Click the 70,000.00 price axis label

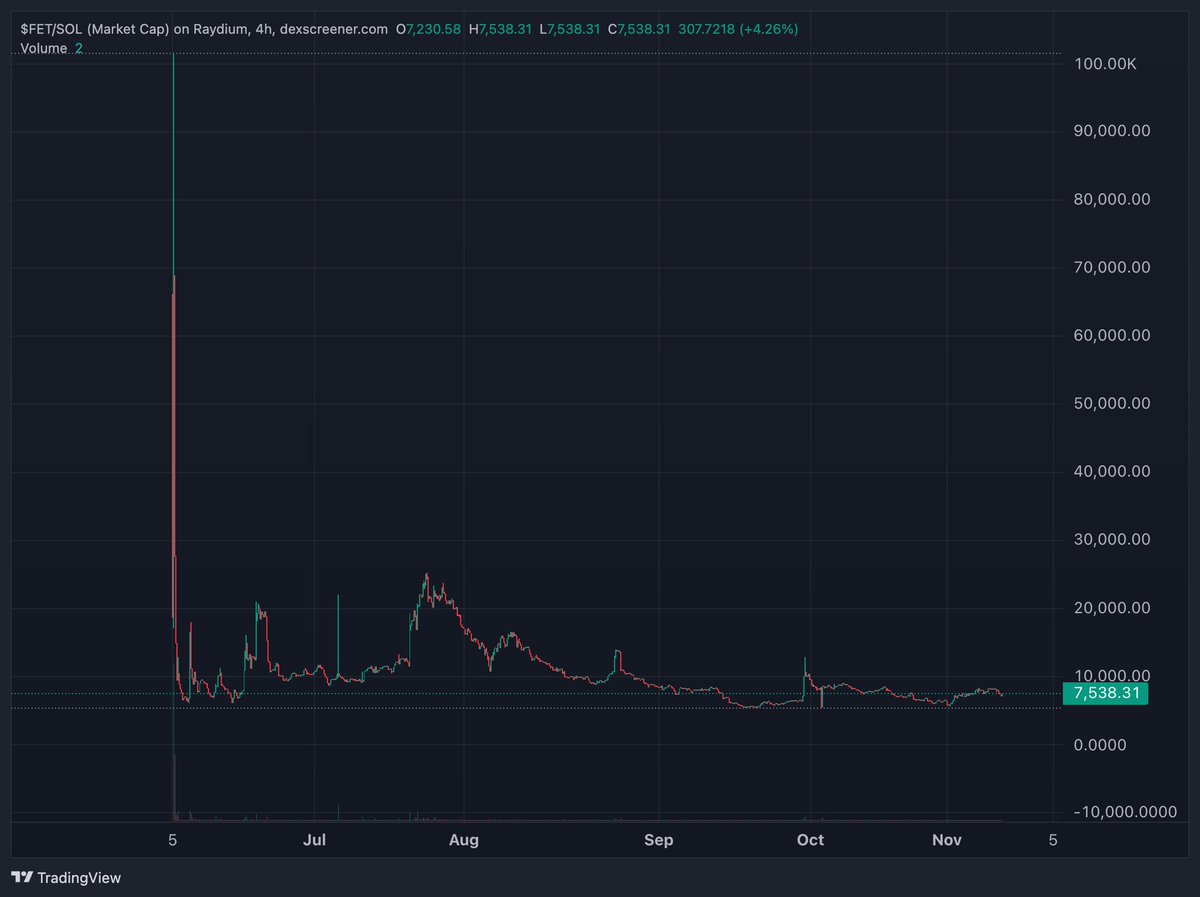[x=1110, y=267]
